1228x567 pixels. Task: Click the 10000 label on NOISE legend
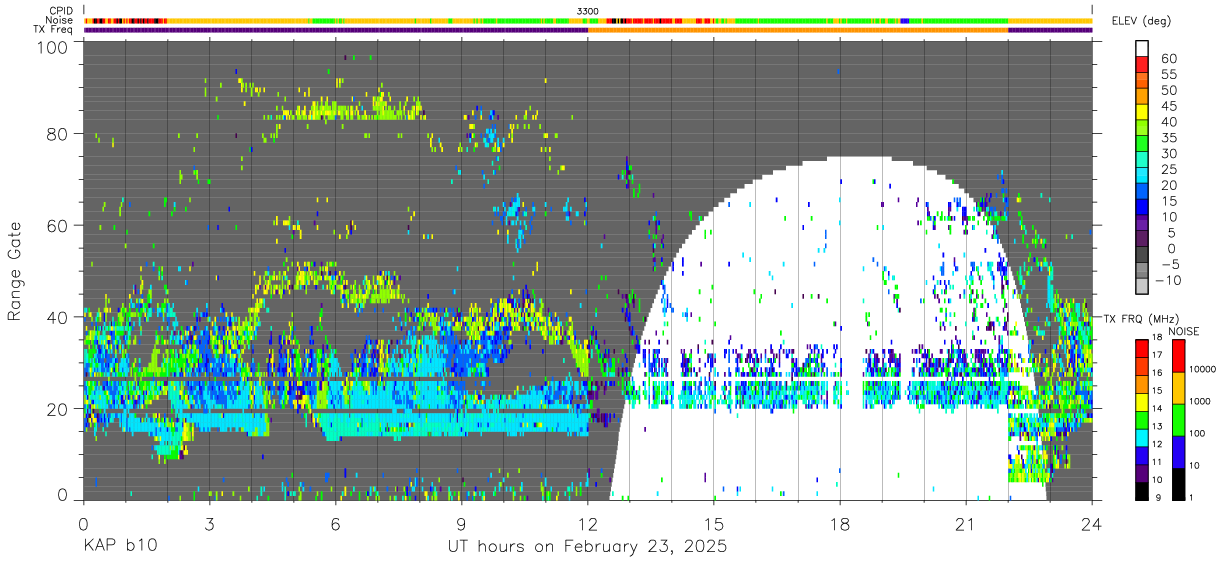tap(1201, 371)
